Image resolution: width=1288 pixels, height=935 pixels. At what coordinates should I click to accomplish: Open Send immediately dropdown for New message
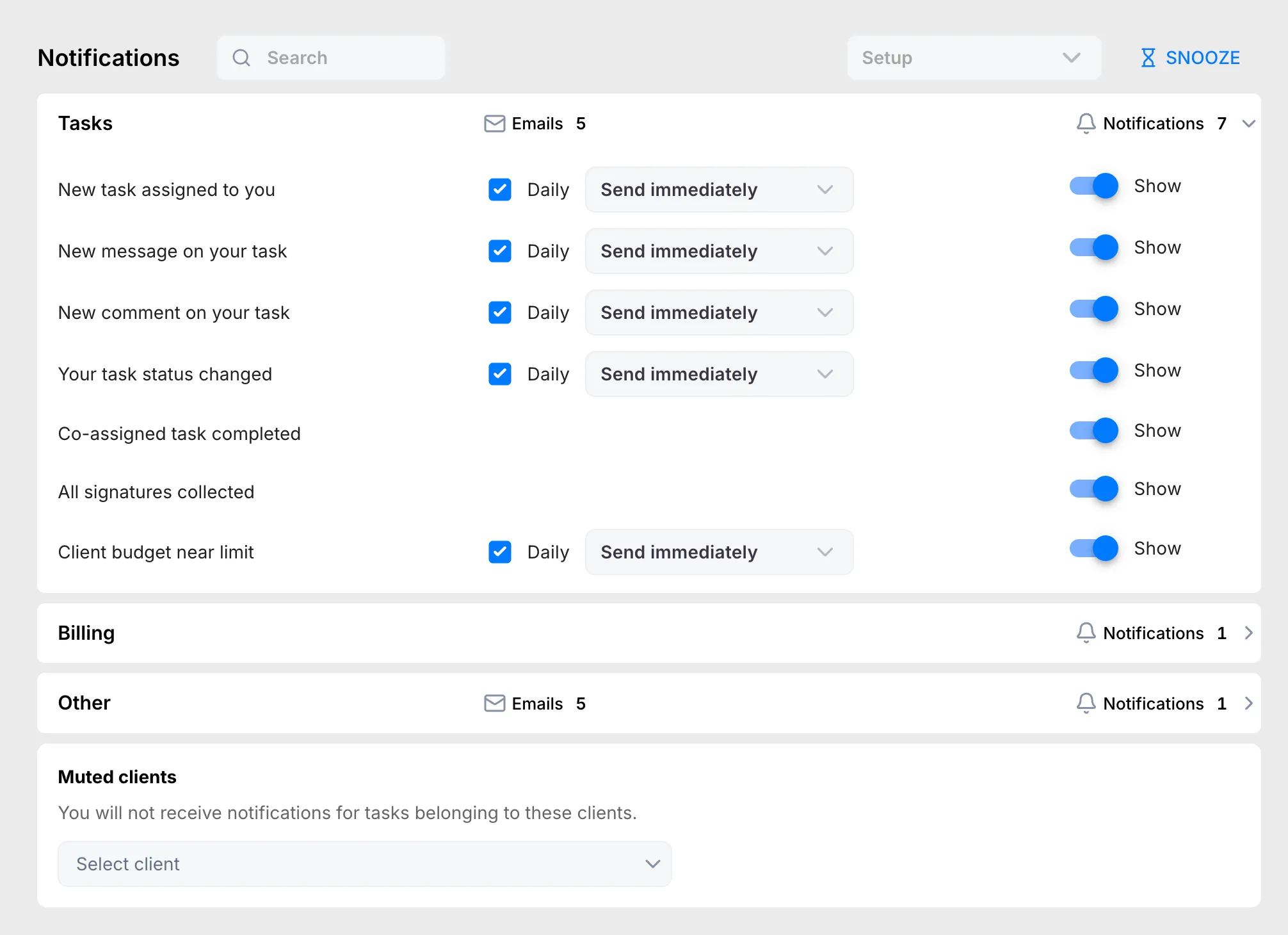coord(719,251)
